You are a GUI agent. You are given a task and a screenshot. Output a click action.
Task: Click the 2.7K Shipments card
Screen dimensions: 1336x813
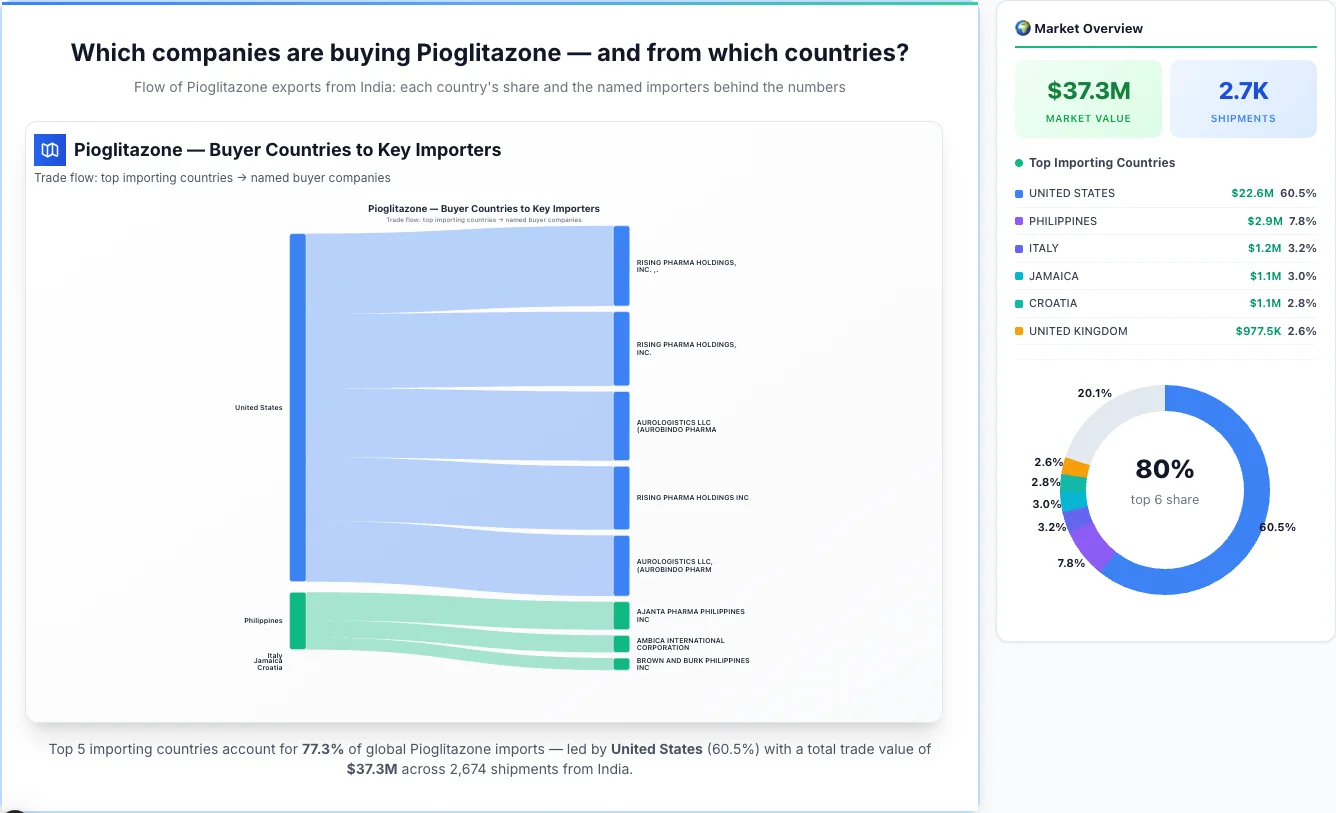pos(1243,98)
